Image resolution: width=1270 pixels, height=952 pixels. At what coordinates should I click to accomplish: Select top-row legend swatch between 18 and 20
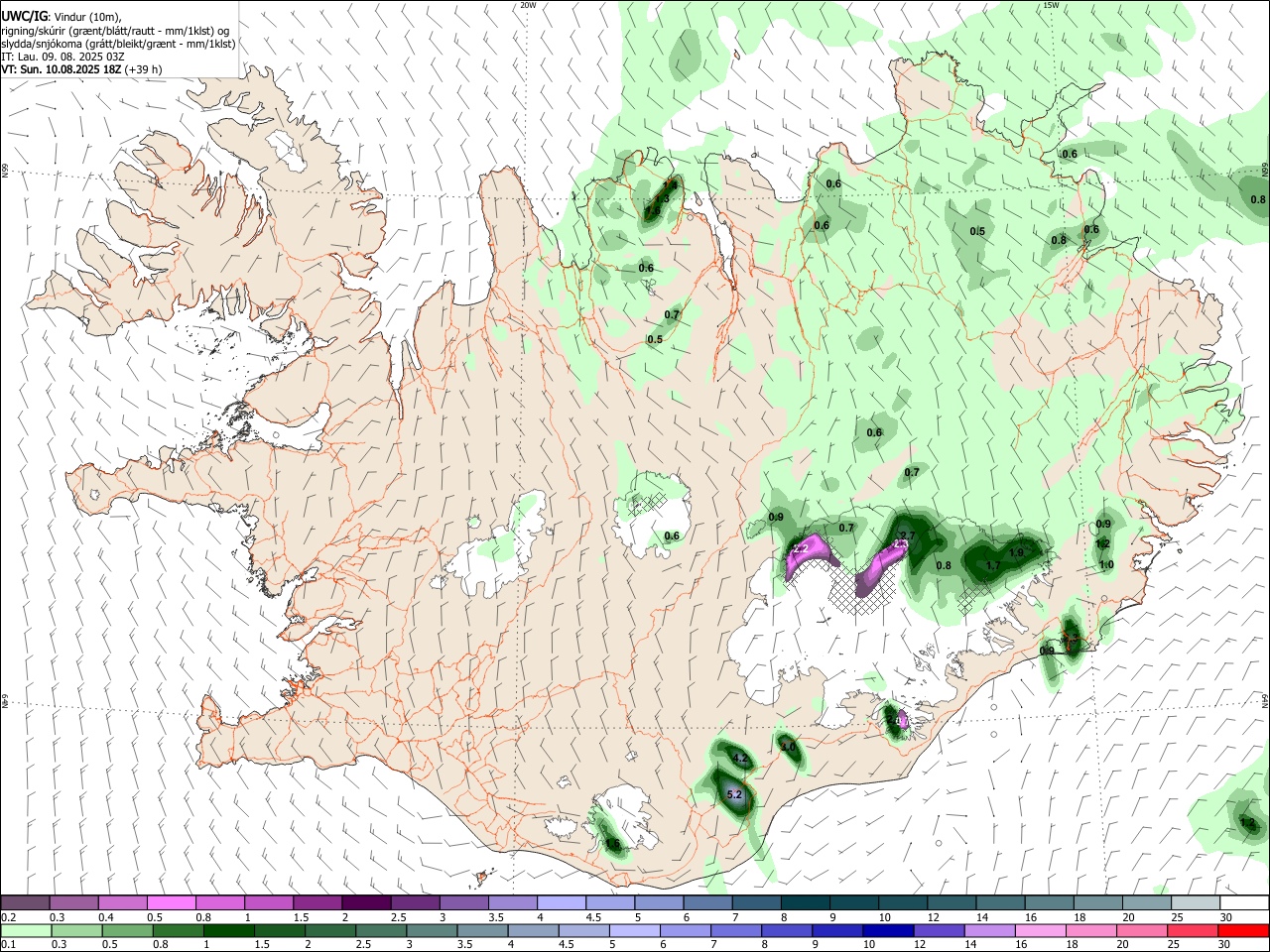pyautogui.click(x=1097, y=902)
